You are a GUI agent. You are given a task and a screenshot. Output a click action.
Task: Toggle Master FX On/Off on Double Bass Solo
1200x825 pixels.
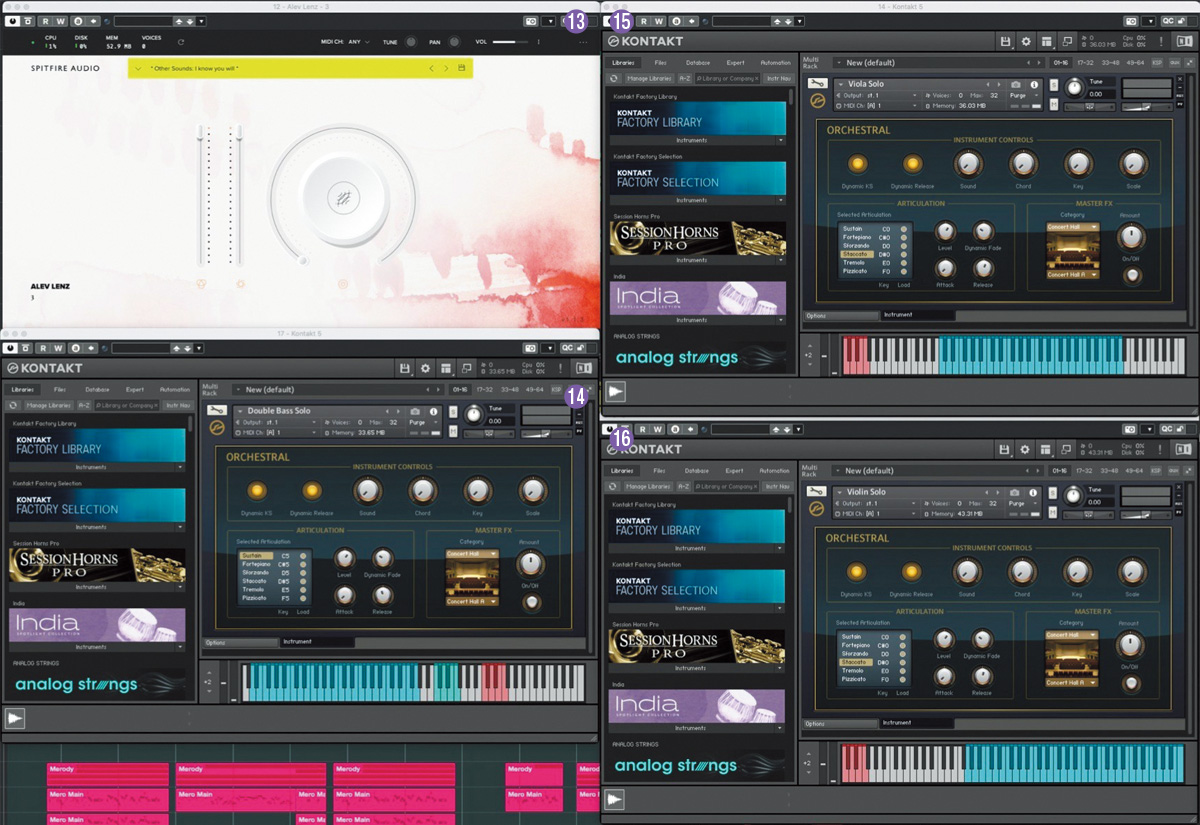pyautogui.click(x=531, y=602)
